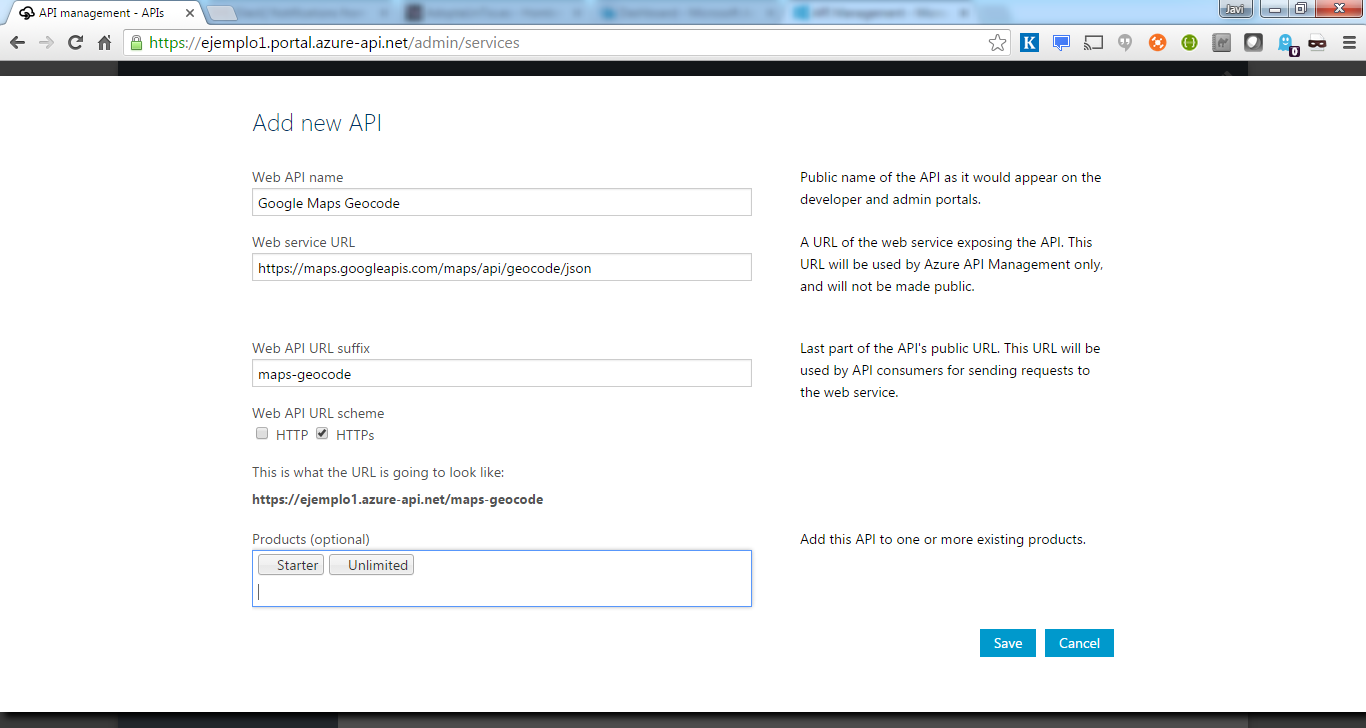Reload the page with the refresh icon
This screenshot has height=728, width=1366.
point(75,42)
